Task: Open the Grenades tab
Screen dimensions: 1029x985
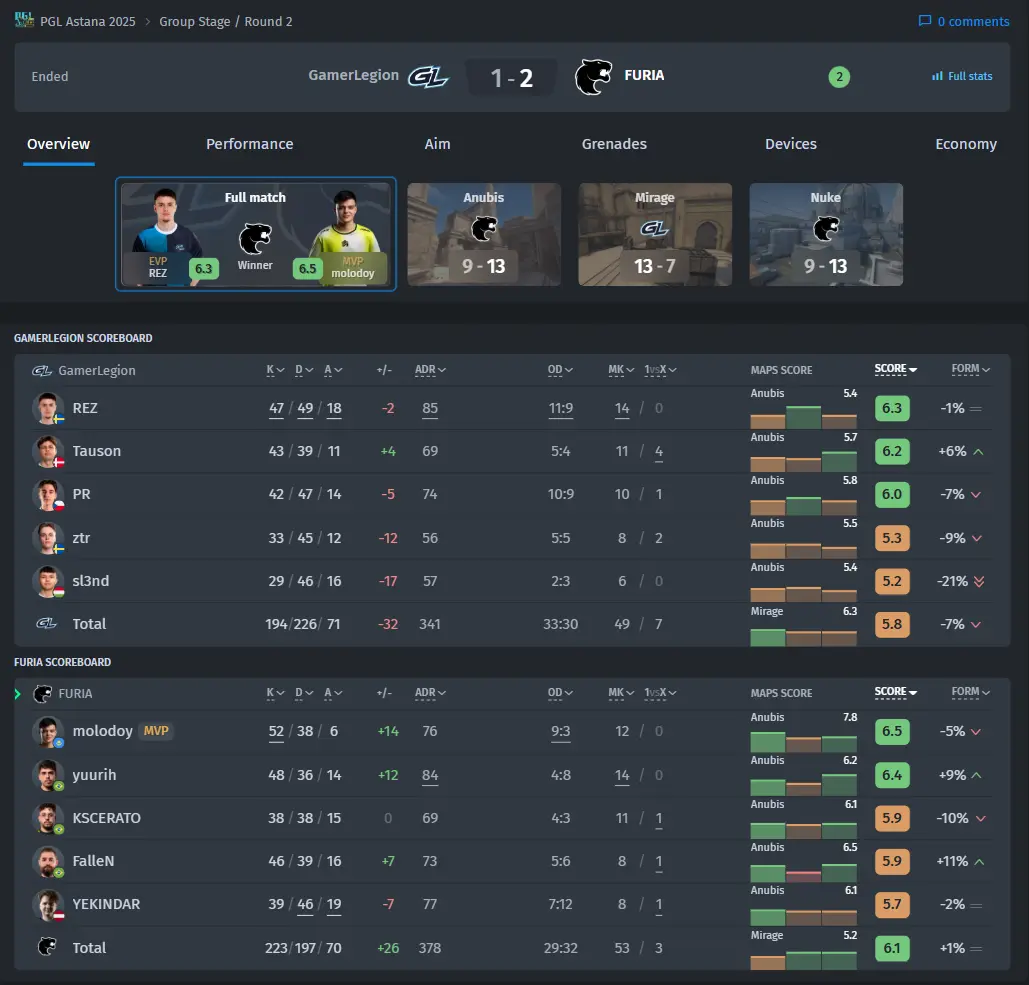Action: (614, 144)
